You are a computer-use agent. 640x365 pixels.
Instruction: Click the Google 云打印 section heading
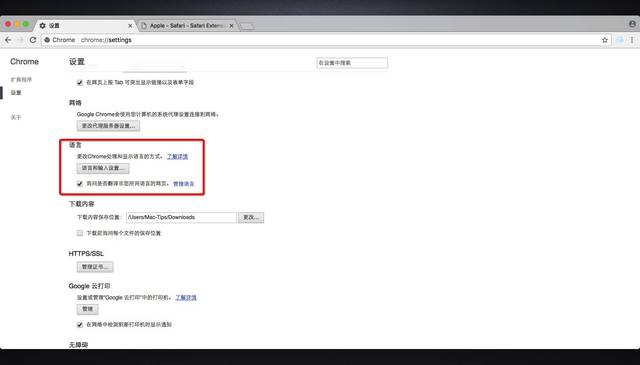coord(89,286)
